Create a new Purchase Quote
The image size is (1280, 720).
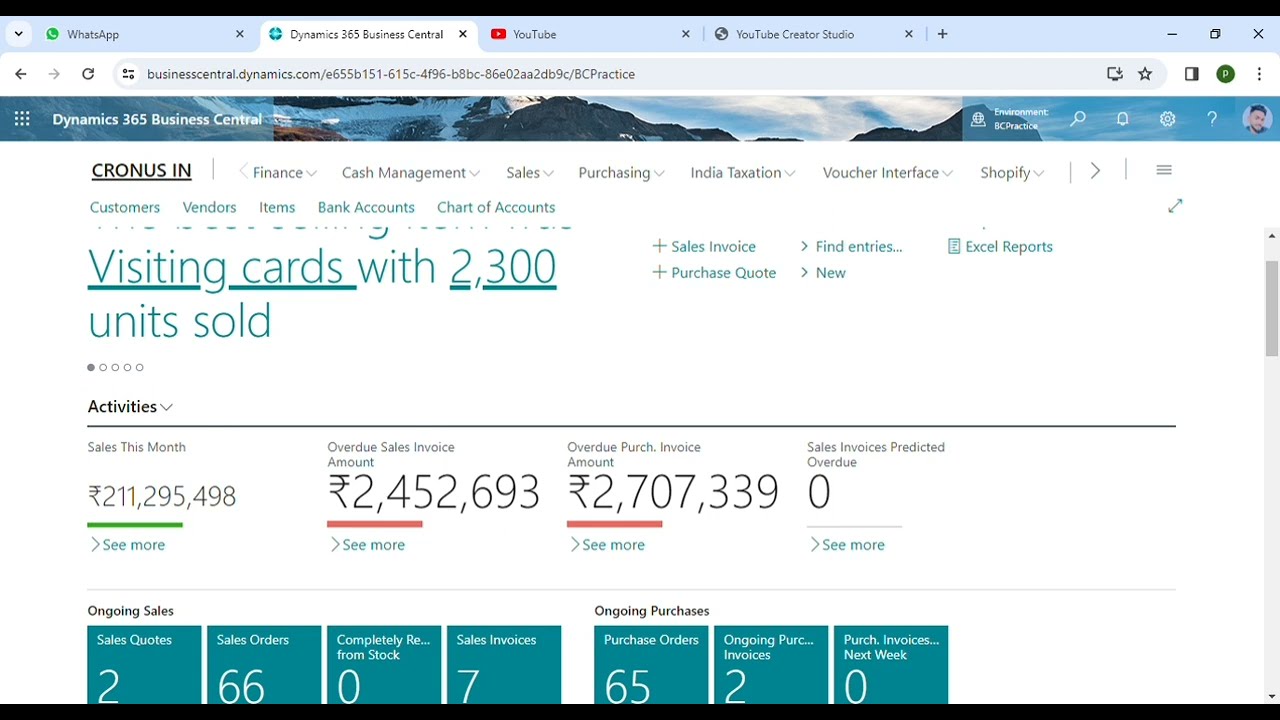(714, 272)
